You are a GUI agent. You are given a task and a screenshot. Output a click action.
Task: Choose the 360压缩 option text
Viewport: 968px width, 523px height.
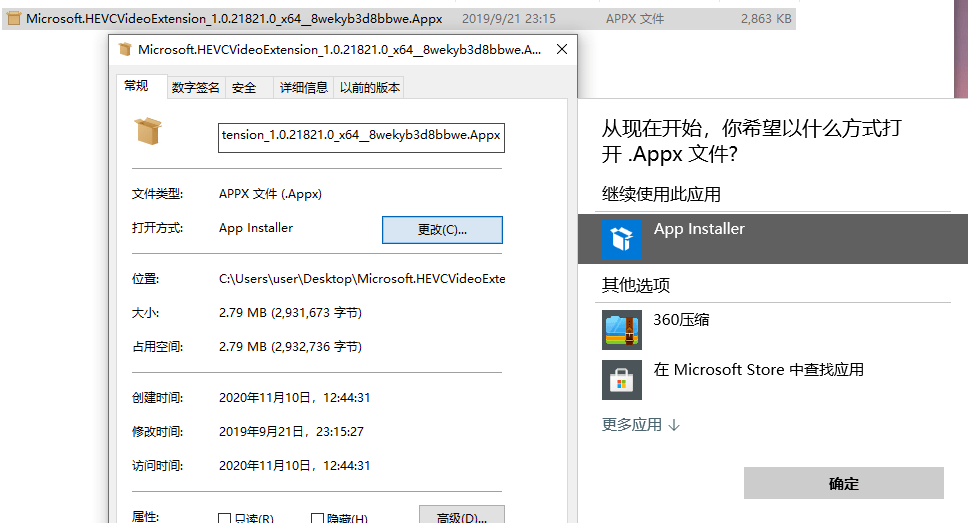[682, 320]
